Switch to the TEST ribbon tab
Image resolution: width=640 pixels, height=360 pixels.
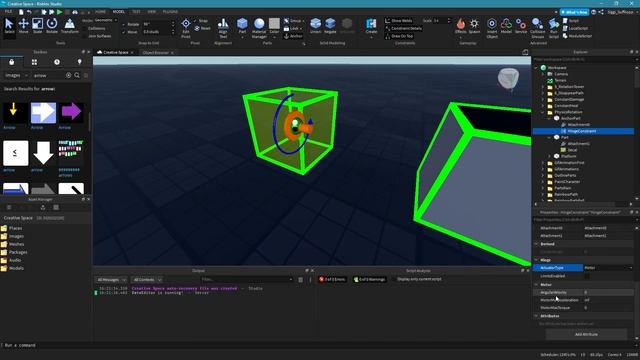pyautogui.click(x=136, y=12)
